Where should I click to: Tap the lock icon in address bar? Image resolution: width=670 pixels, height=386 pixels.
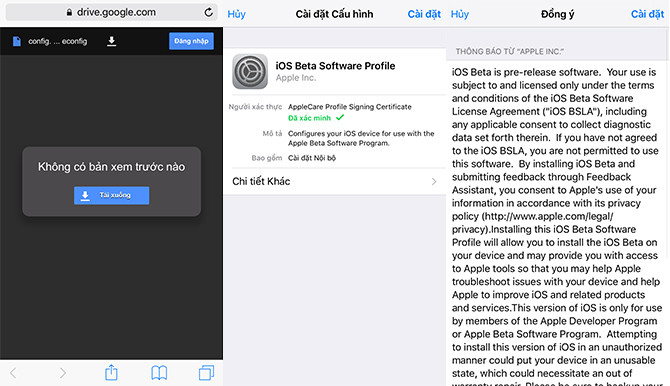(x=69, y=12)
